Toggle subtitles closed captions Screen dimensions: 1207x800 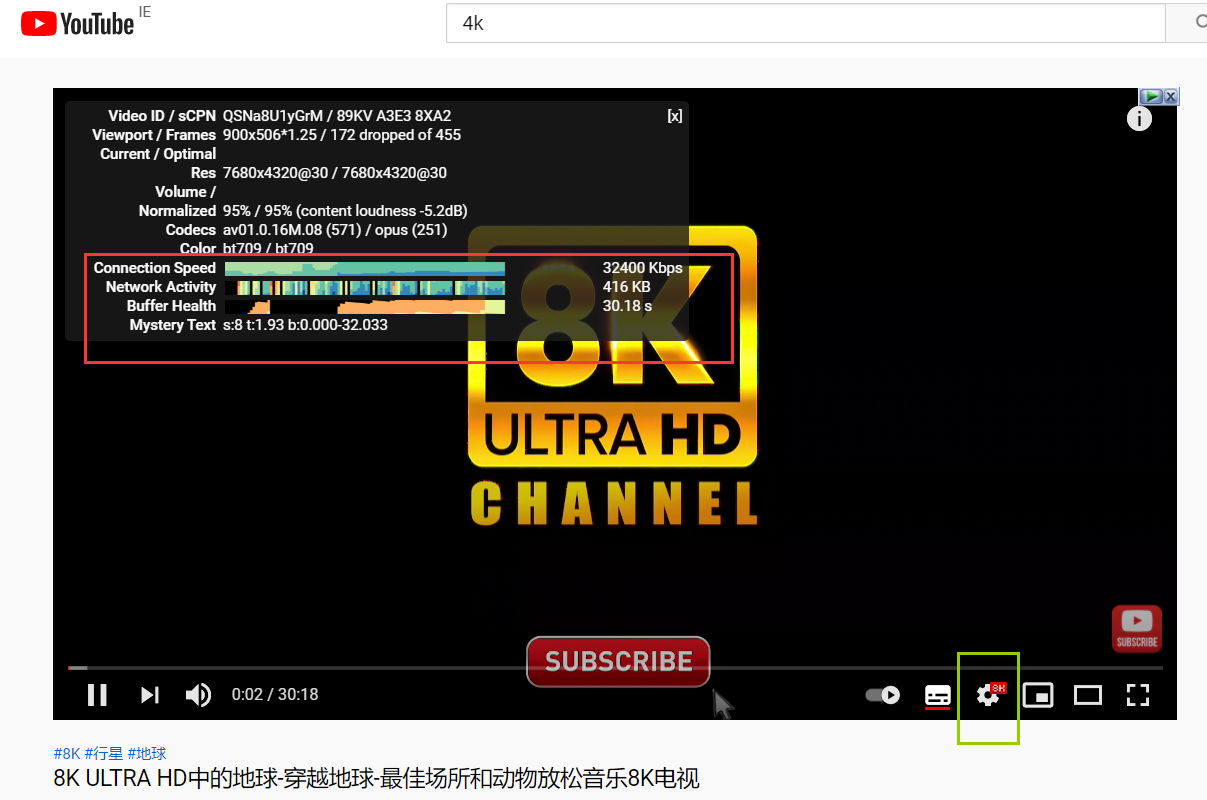point(937,695)
